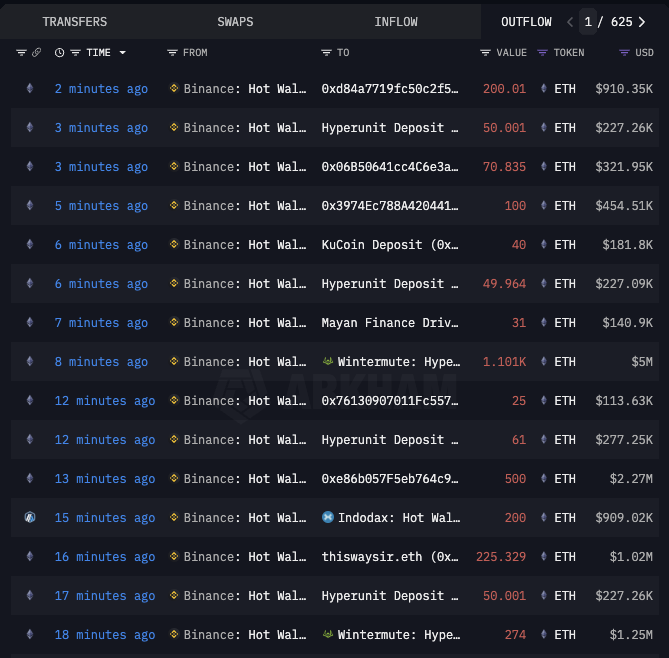Open the KuCoin Deposit recipient
Screen dimensions: 669x658
point(390,245)
